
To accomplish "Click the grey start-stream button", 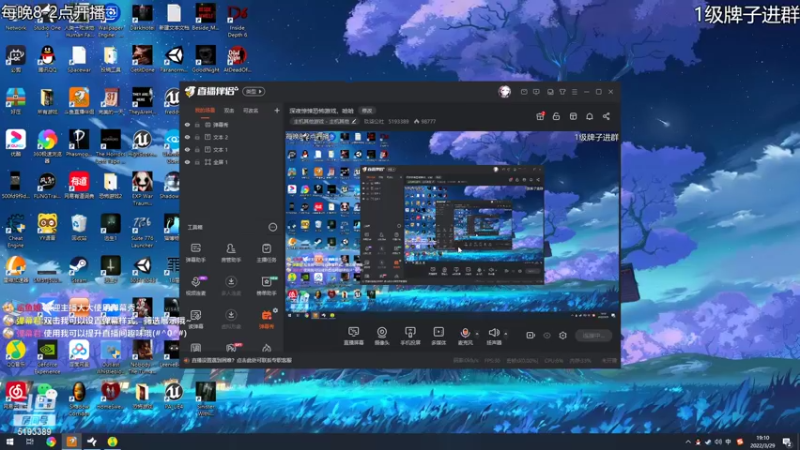I will coord(593,336).
